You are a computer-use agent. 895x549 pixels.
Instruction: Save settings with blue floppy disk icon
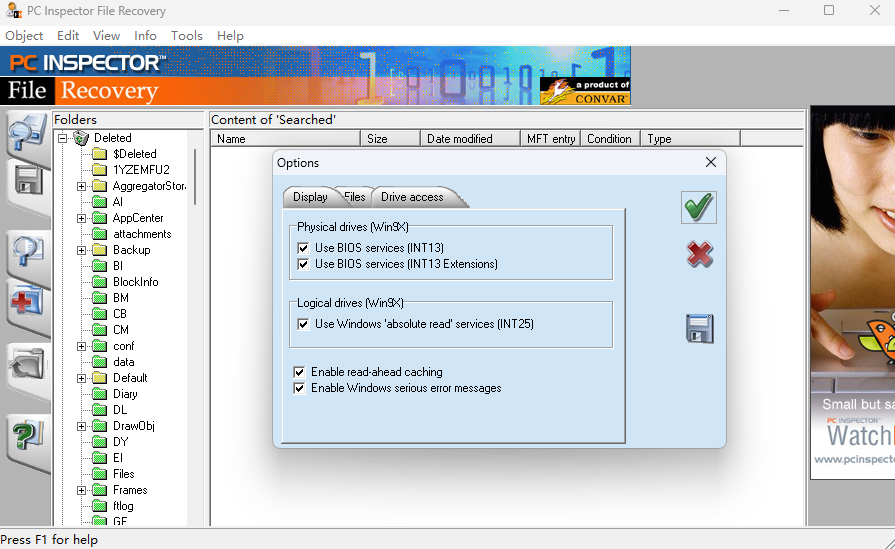coord(699,328)
